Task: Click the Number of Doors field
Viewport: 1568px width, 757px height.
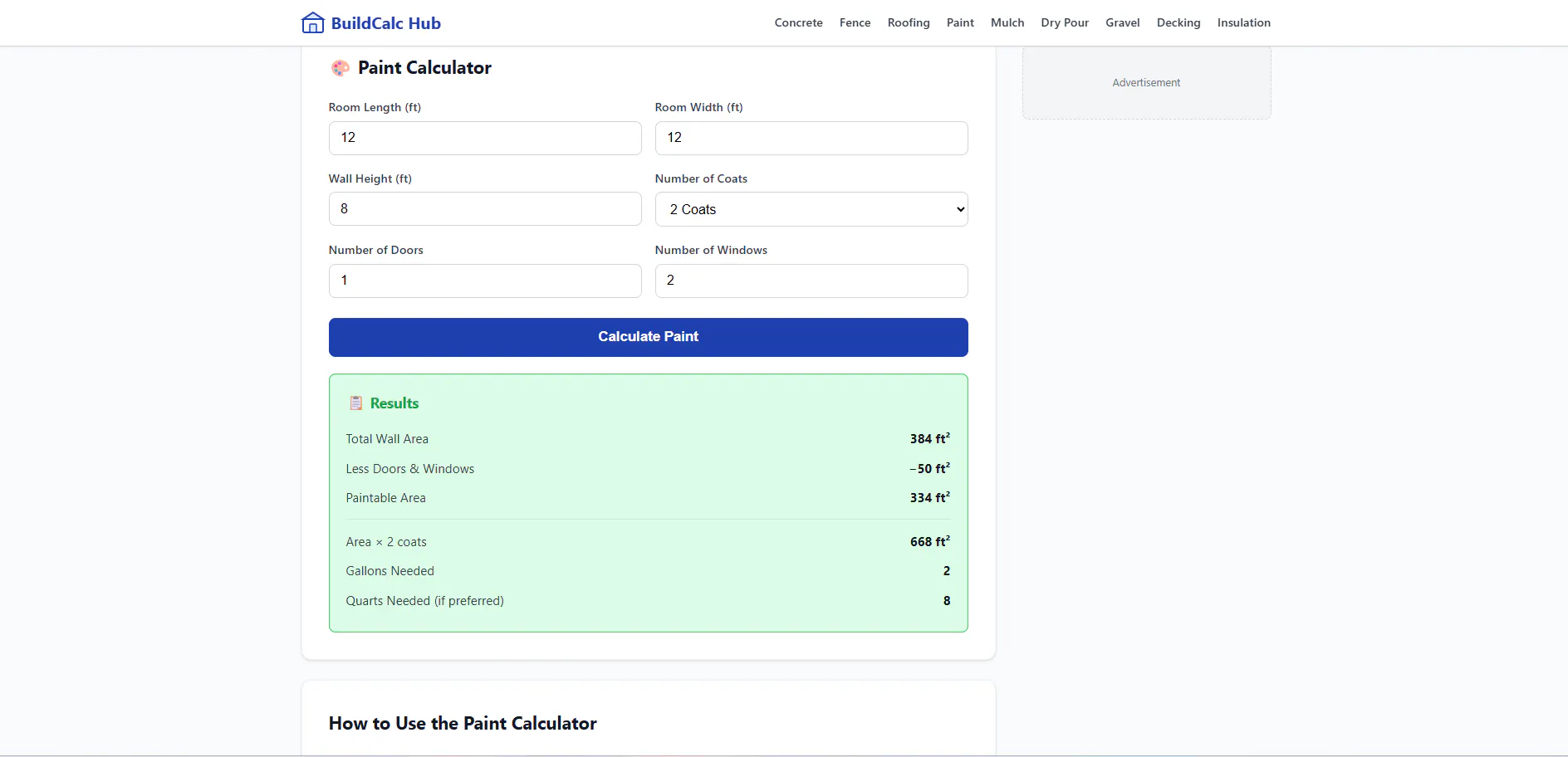Action: pos(485,281)
